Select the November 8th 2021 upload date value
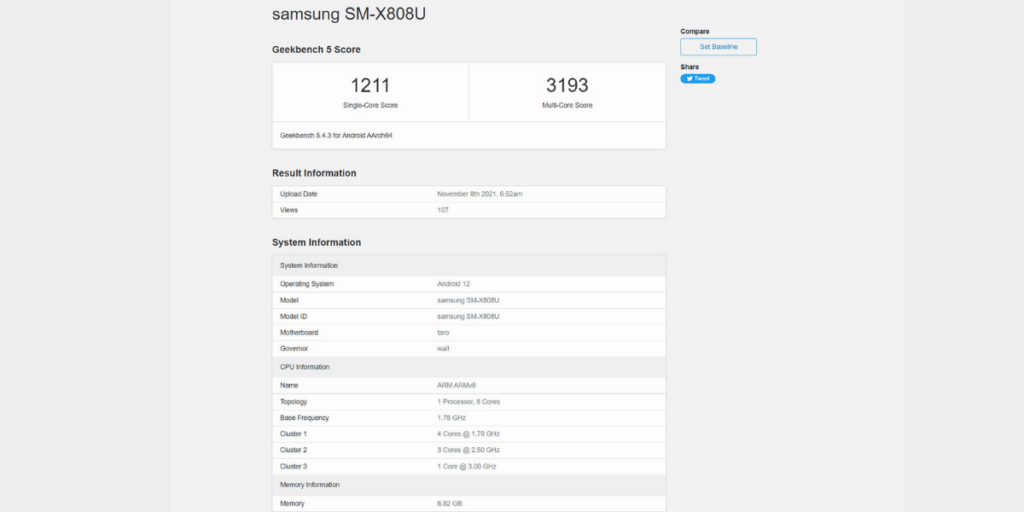1024x512 pixels. pyautogui.click(x=479, y=194)
